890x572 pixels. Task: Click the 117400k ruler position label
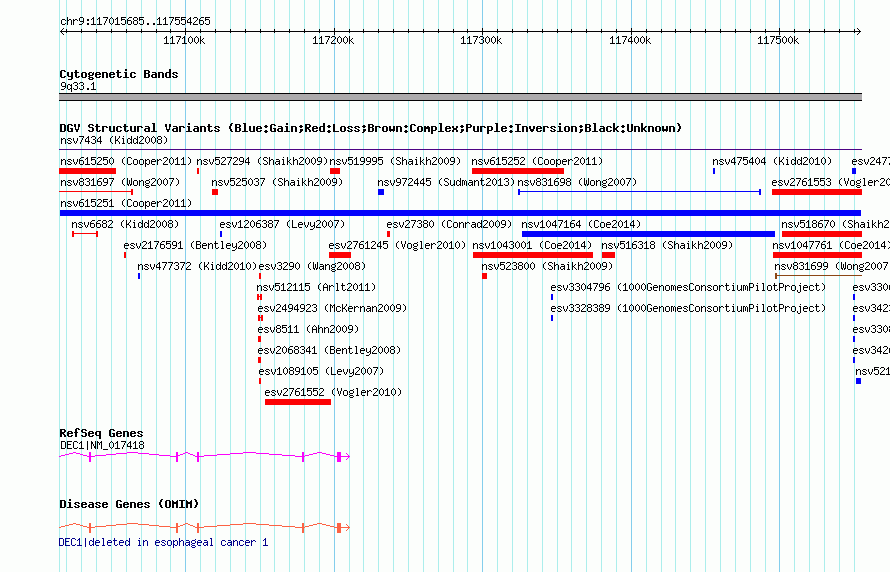tap(630, 40)
